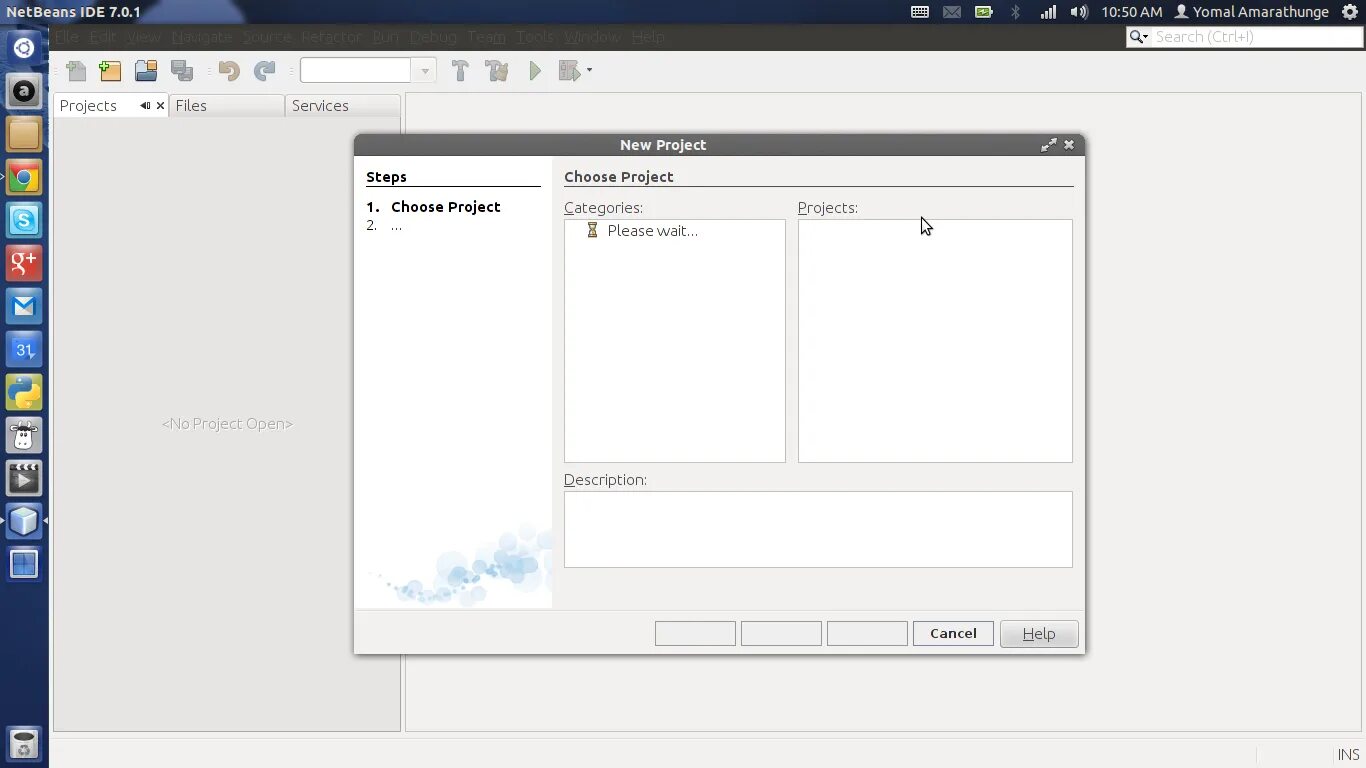Open the video clapperboard launcher icon
This screenshot has height=768, width=1366.
pos(24,478)
